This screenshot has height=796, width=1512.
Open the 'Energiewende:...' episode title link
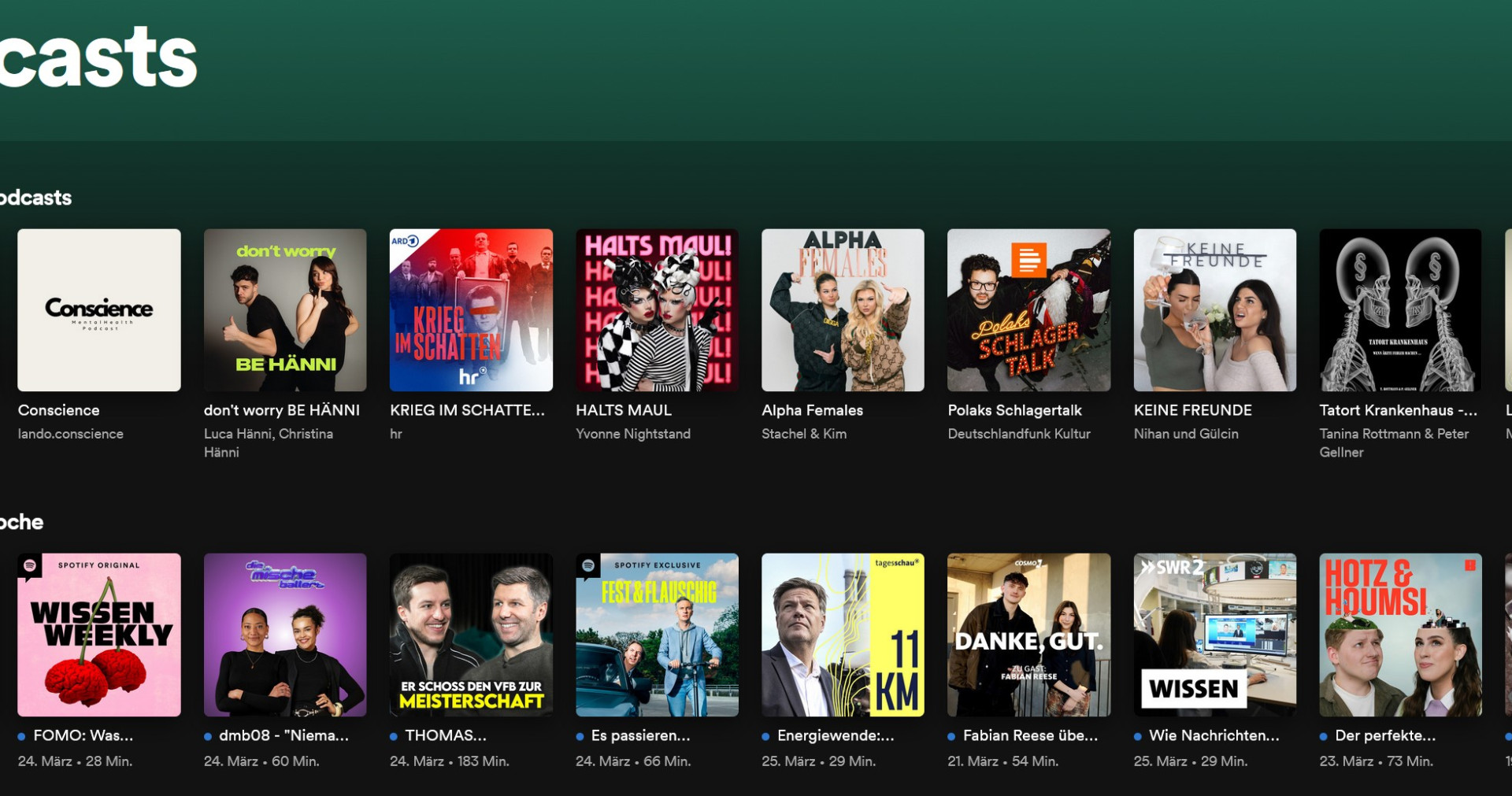(x=836, y=735)
